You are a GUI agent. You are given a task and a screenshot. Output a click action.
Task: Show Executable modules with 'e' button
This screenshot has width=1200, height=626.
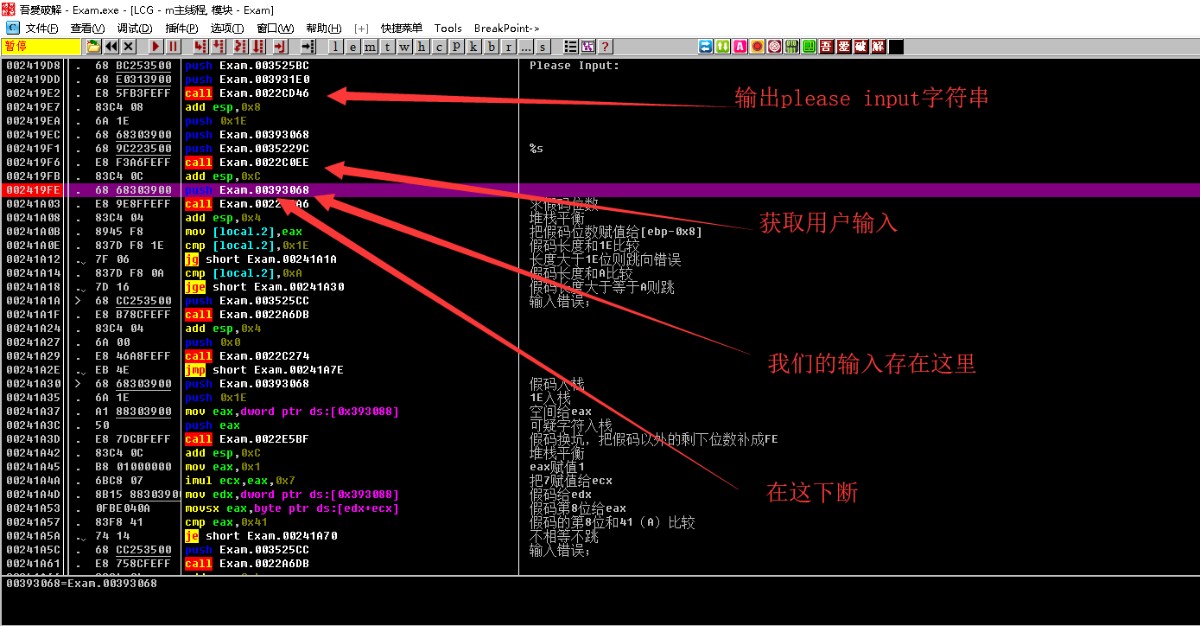point(353,46)
